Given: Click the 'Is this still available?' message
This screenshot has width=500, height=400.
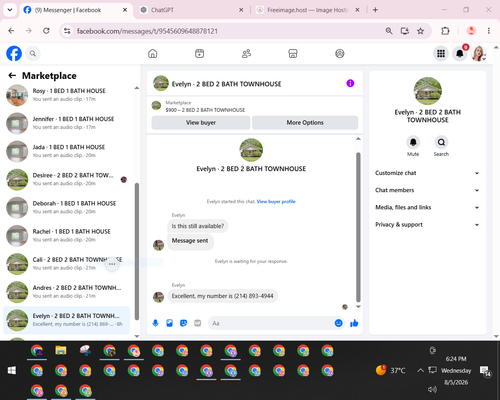Looking at the screenshot, I should click(x=198, y=226).
